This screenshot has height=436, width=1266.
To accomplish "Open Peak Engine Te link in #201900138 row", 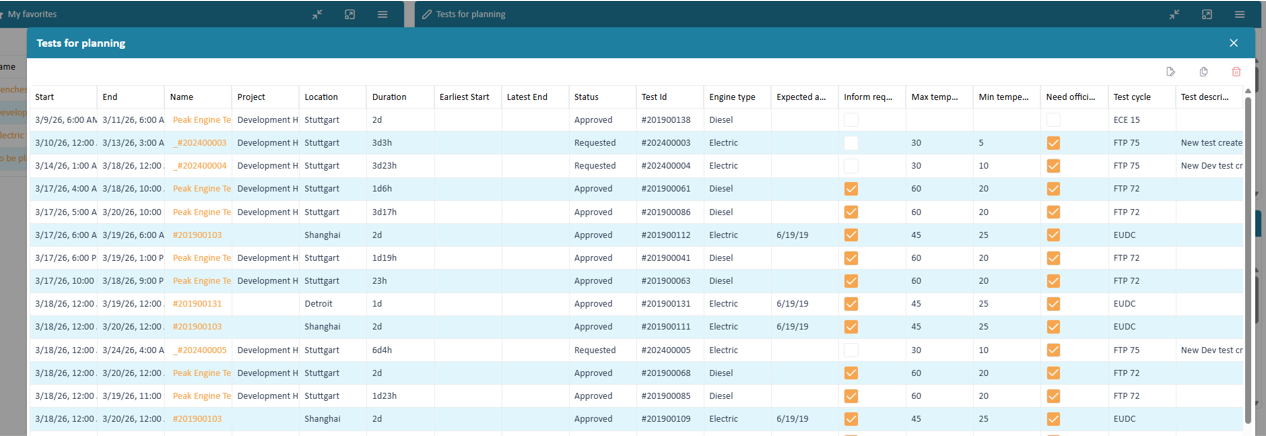I will (x=202, y=120).
